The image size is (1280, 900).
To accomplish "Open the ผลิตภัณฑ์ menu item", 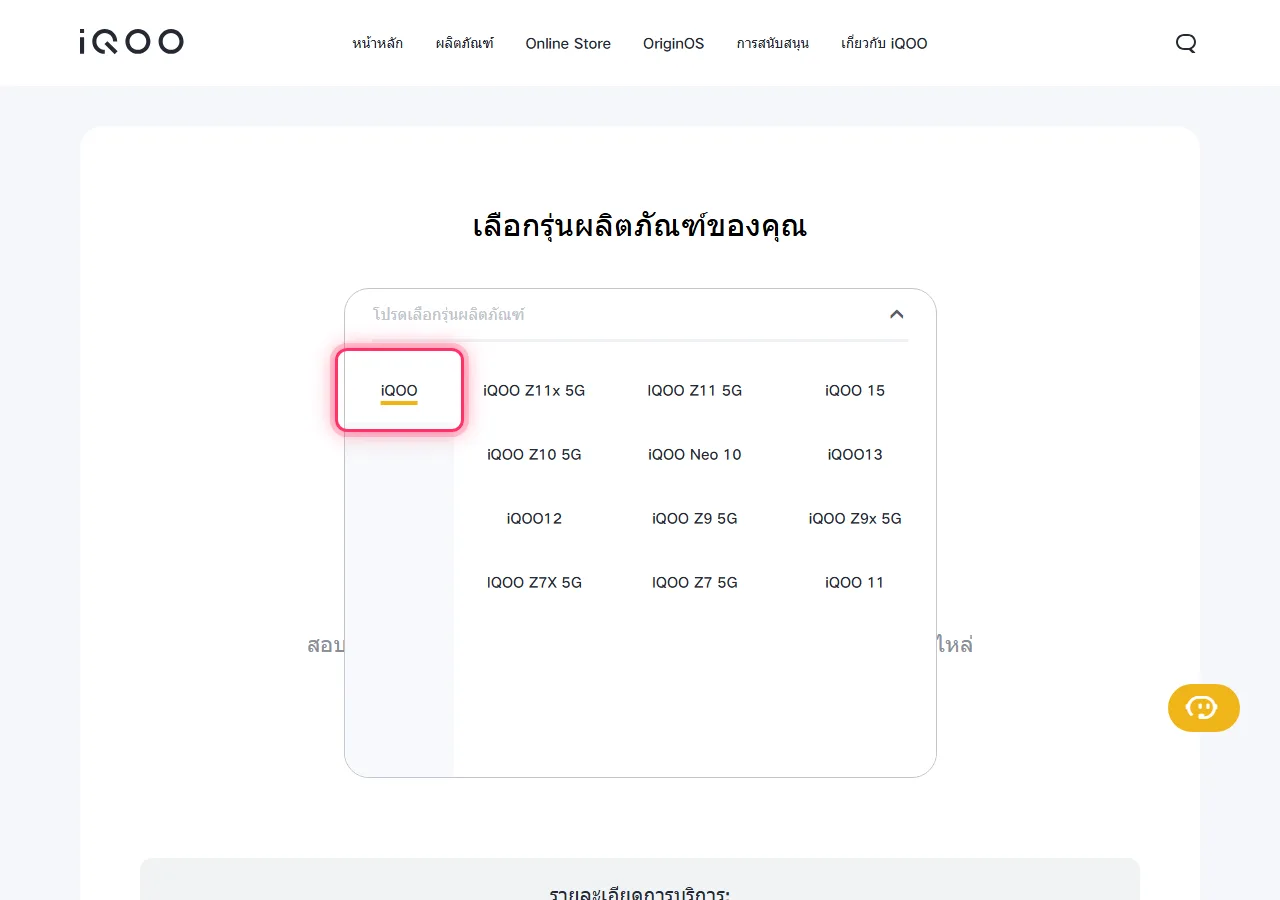I will click(465, 44).
